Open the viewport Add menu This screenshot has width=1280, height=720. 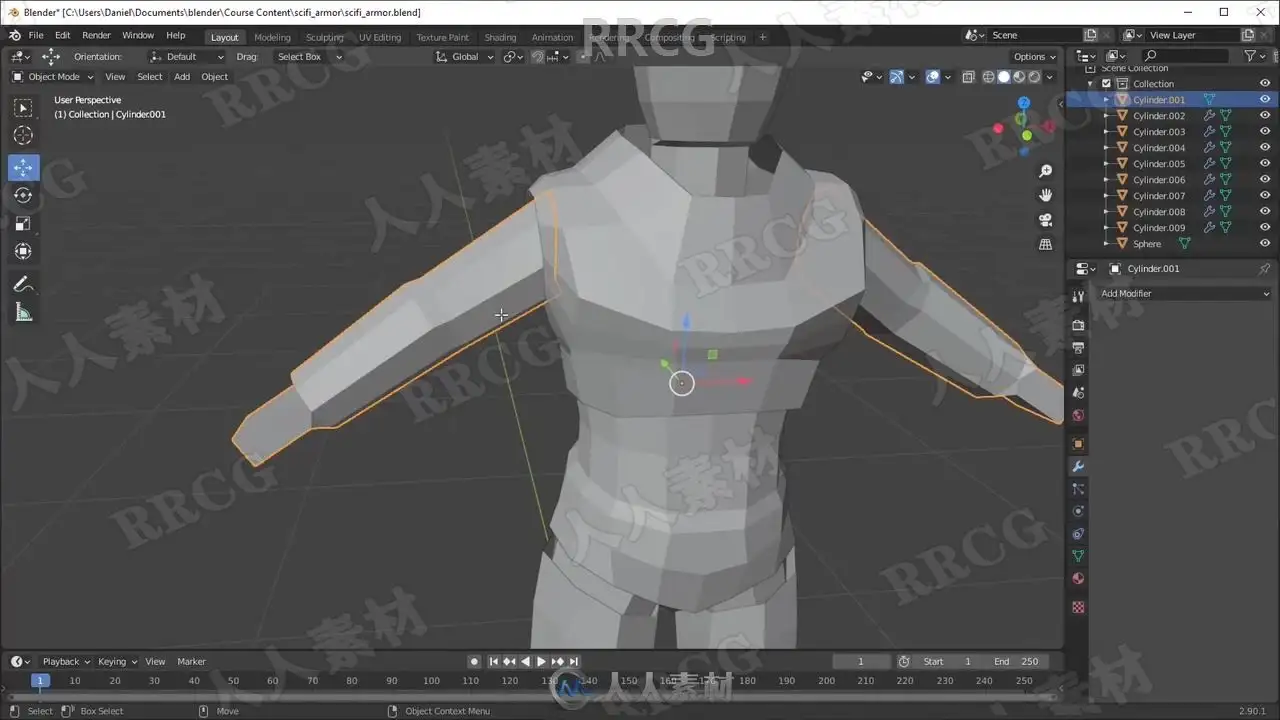[x=182, y=77]
